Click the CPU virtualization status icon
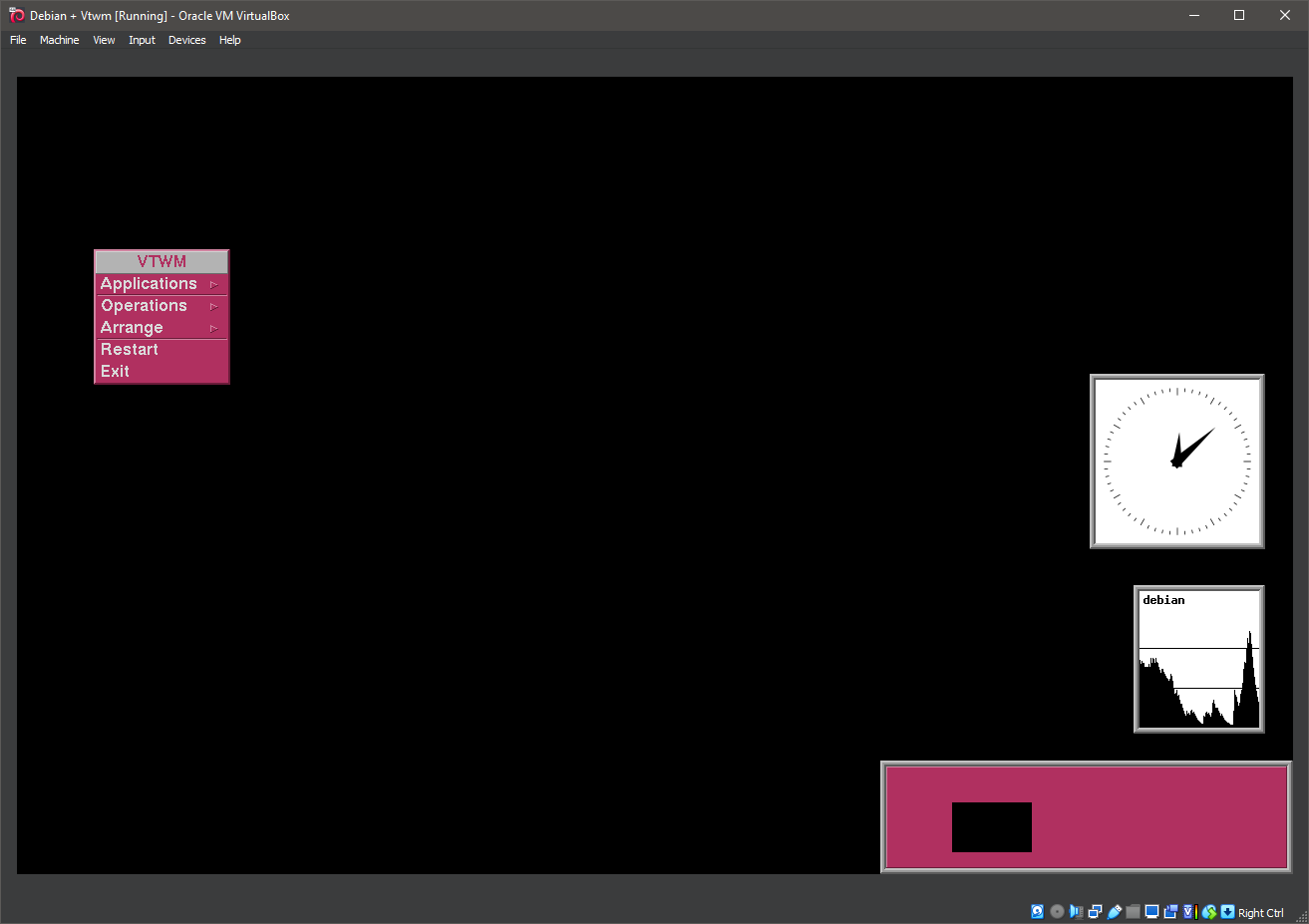 (x=1188, y=911)
